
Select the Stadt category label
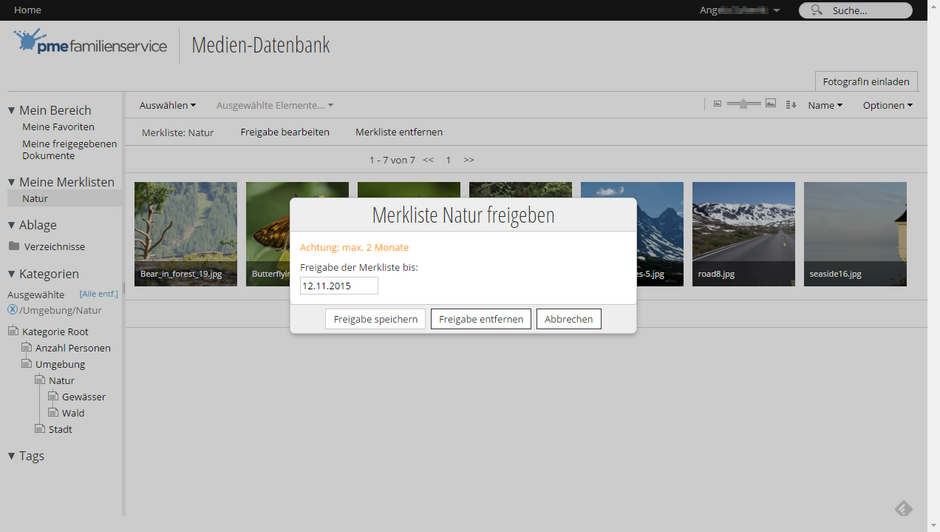tap(60, 429)
